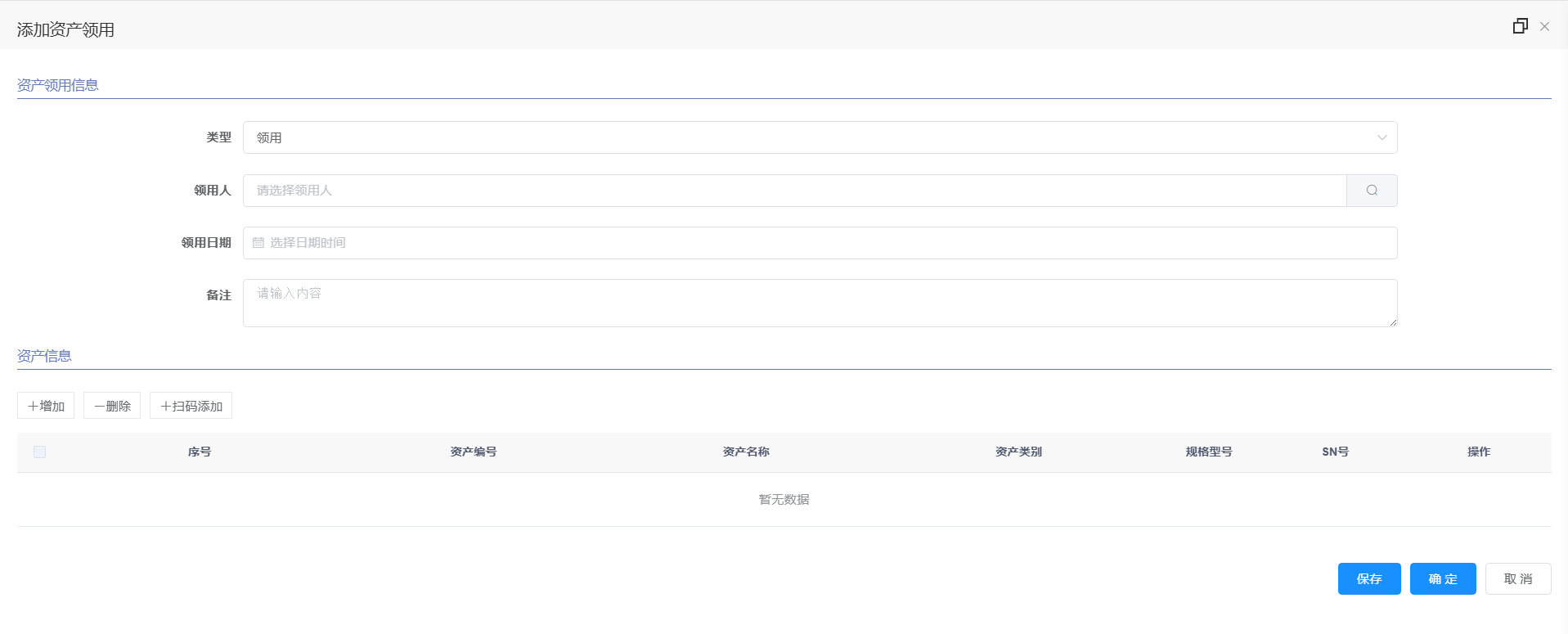Click the 取消 button

tap(1518, 579)
